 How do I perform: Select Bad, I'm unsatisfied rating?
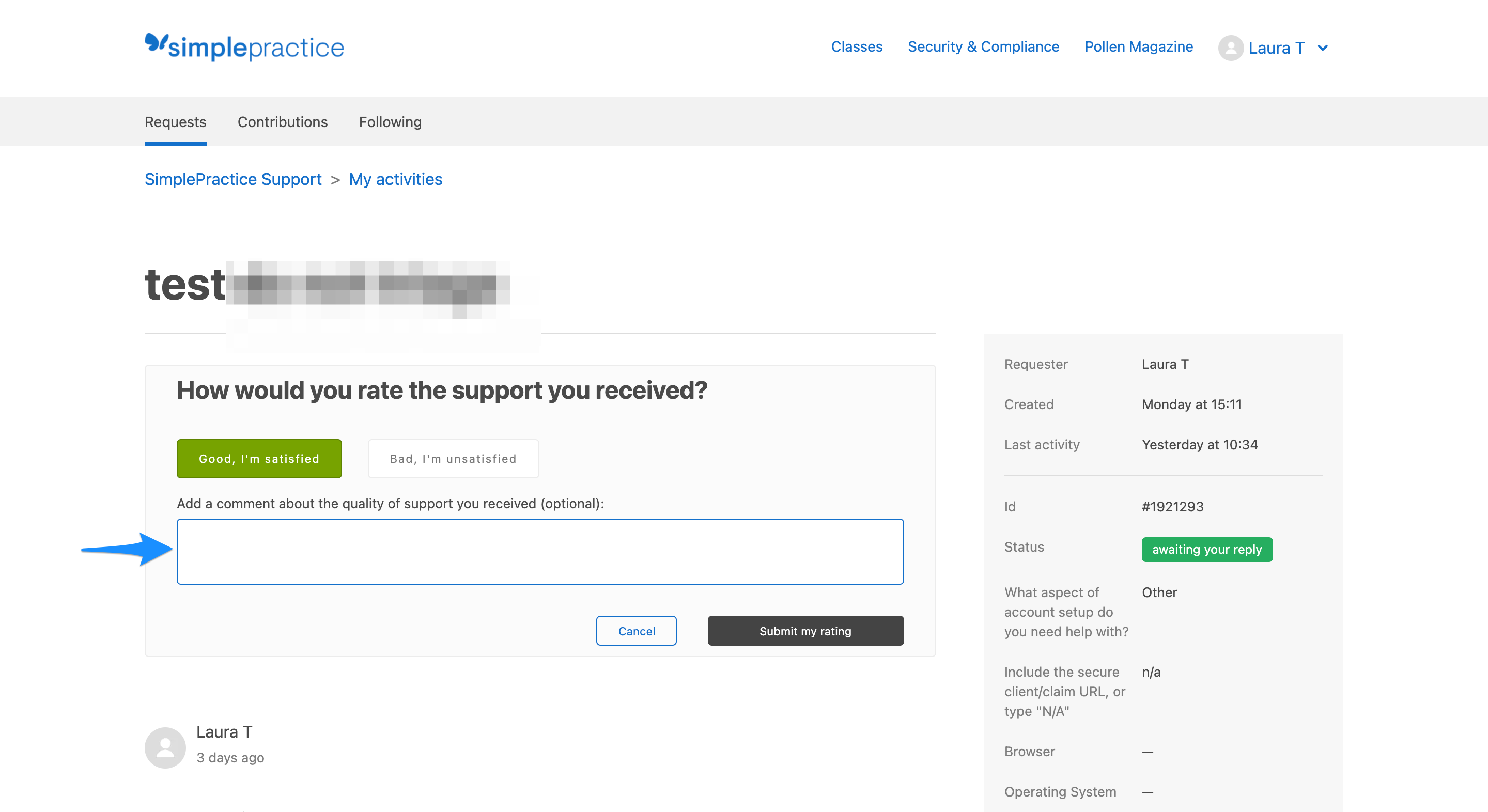point(453,459)
